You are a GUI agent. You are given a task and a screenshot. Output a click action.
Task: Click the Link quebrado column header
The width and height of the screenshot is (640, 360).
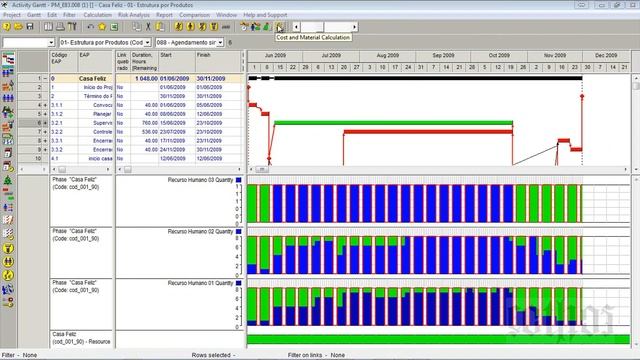tap(123, 62)
